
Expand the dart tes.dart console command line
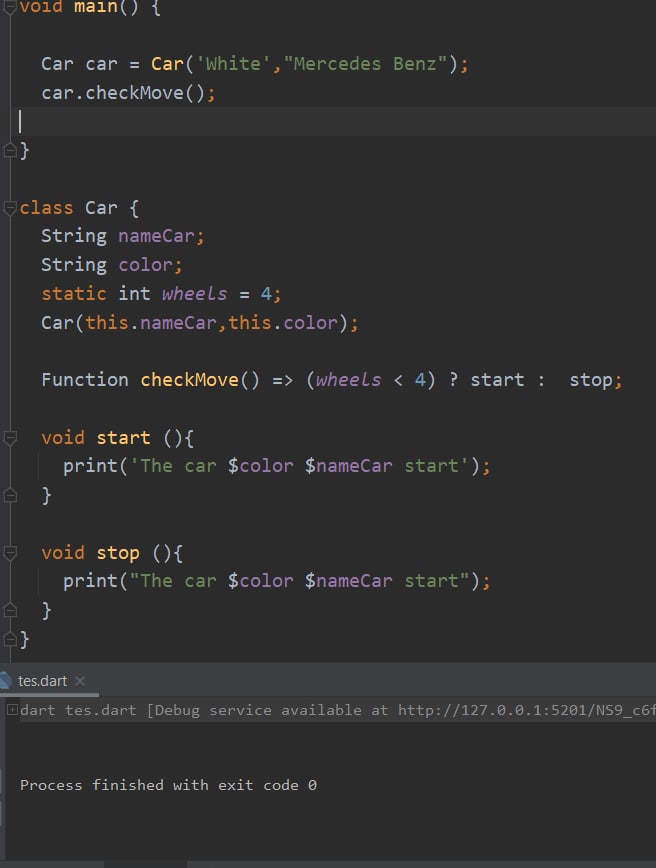point(12,709)
